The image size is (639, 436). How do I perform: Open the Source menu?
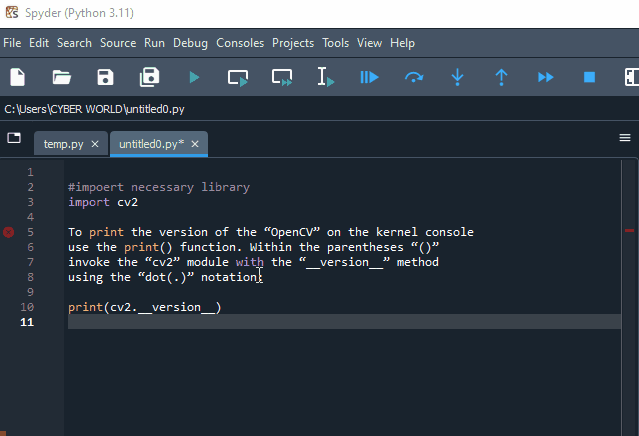pyautogui.click(x=118, y=43)
